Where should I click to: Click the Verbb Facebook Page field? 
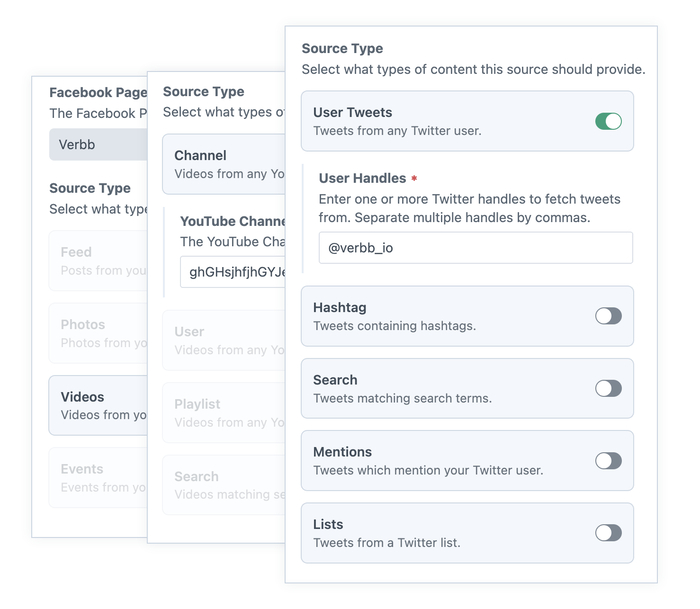pos(98,145)
